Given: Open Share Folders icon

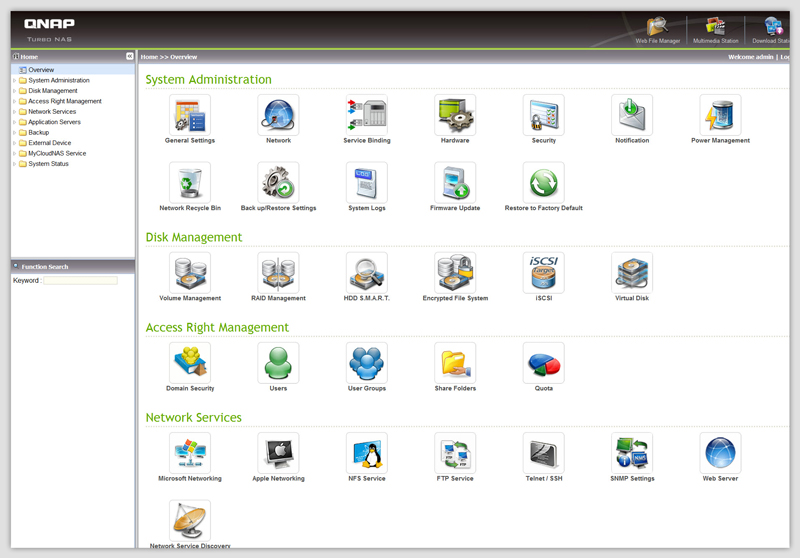Looking at the screenshot, I should point(455,363).
